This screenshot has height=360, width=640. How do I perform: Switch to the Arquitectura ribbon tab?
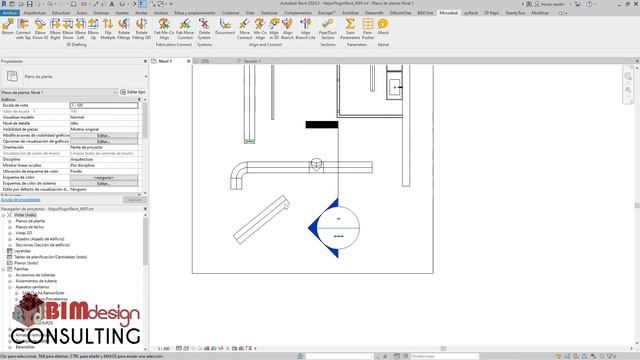pos(35,13)
